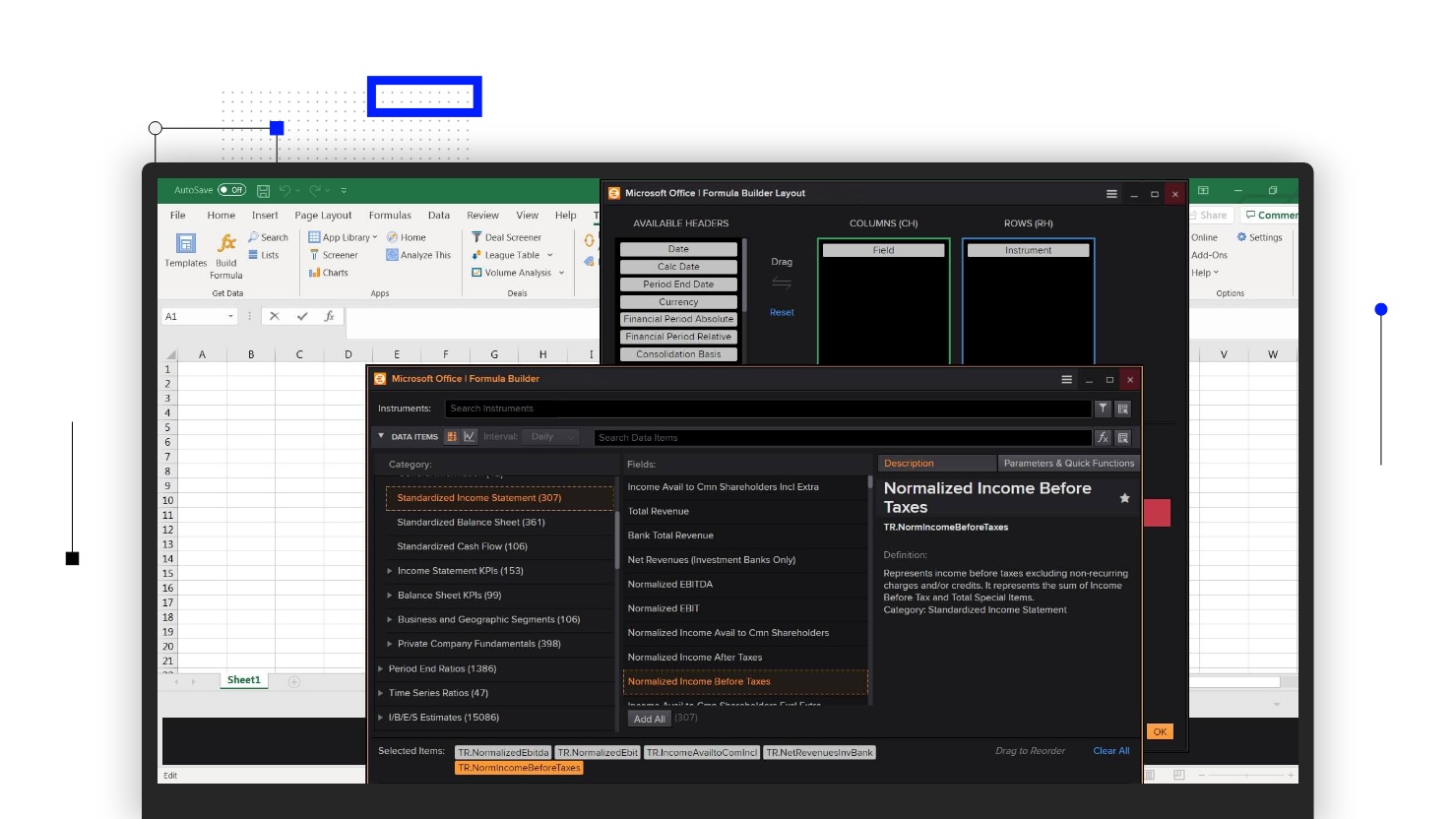This screenshot has height=819, width=1456.
Task: Toggle the time series chart icon beside DATA ITEMS
Action: (470, 436)
